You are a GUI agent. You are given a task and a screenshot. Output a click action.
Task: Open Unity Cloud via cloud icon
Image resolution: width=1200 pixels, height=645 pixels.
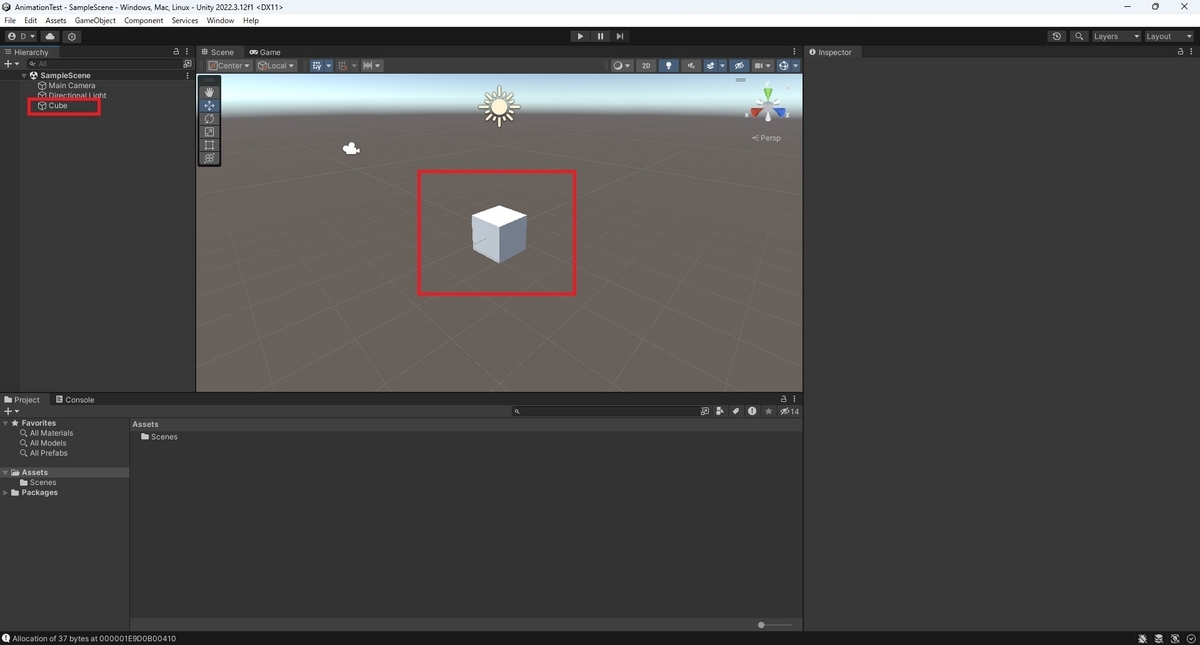pyautogui.click(x=50, y=36)
